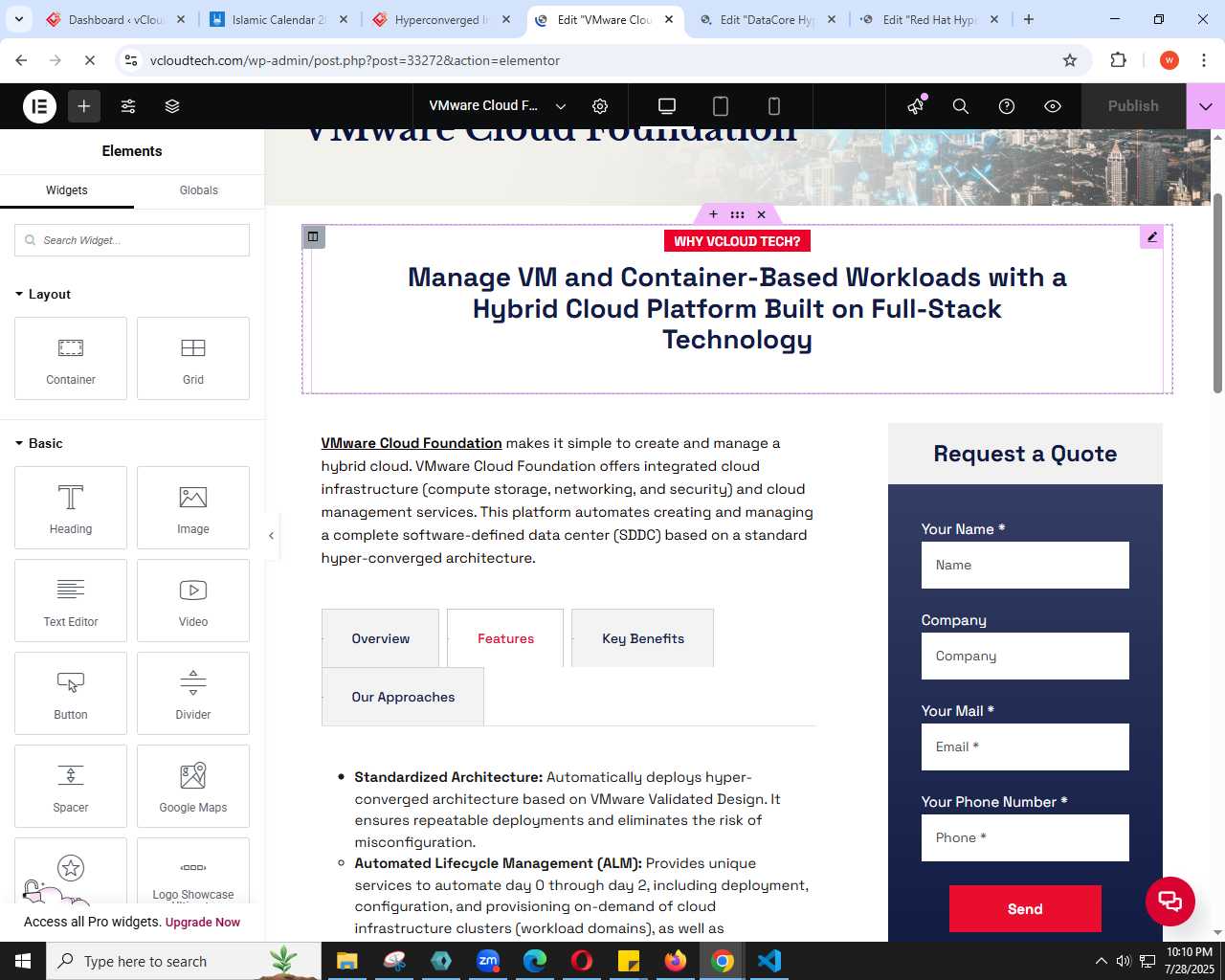Open the Our Approaches tab
The image size is (1225, 980).
click(403, 697)
